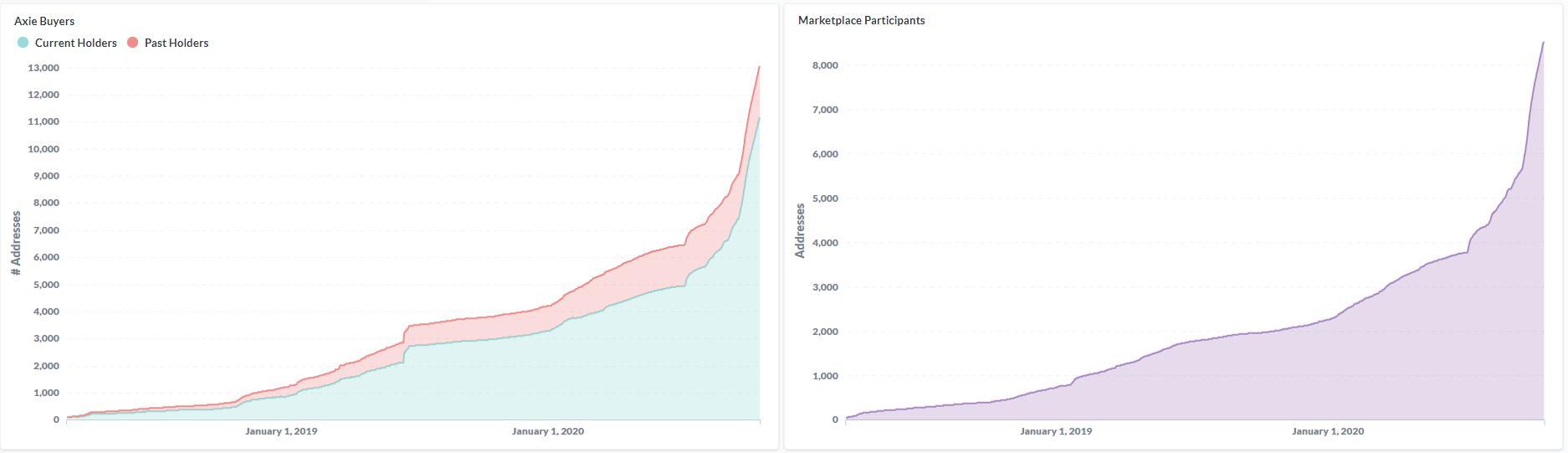
Task: Toggle the Current Holders series label
Action: coord(75,43)
